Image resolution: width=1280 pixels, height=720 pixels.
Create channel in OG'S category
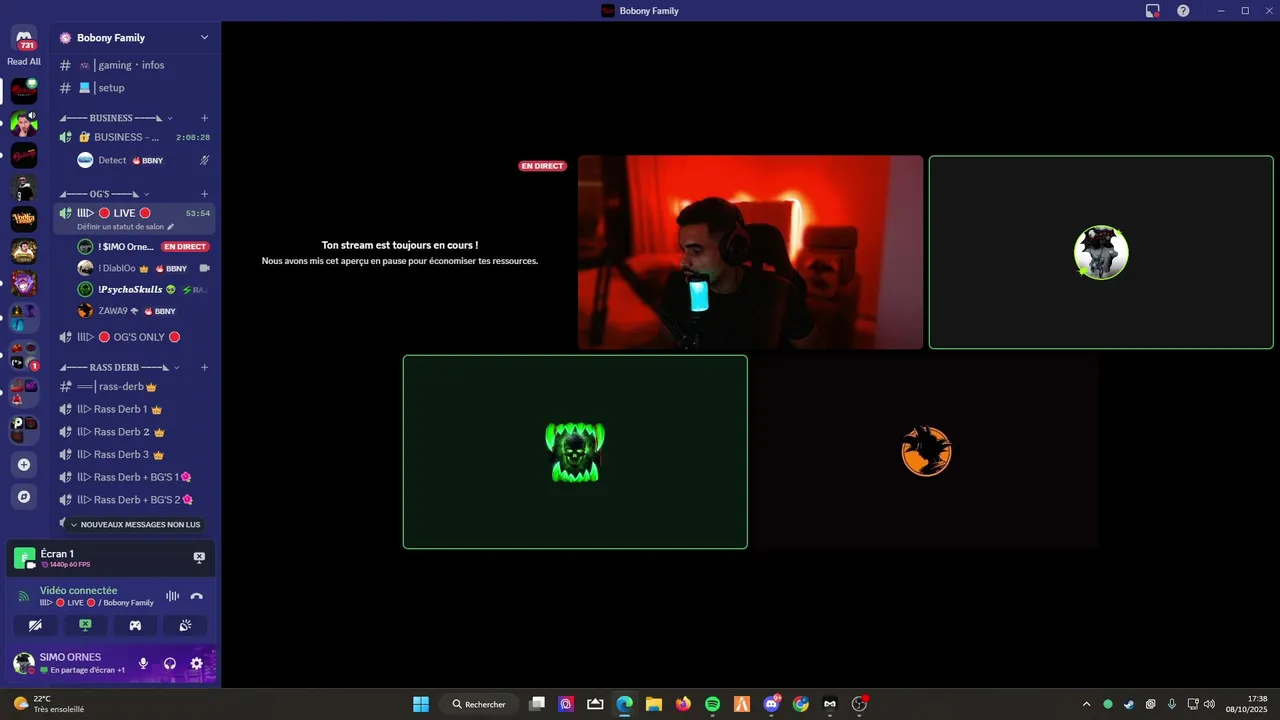coord(205,194)
